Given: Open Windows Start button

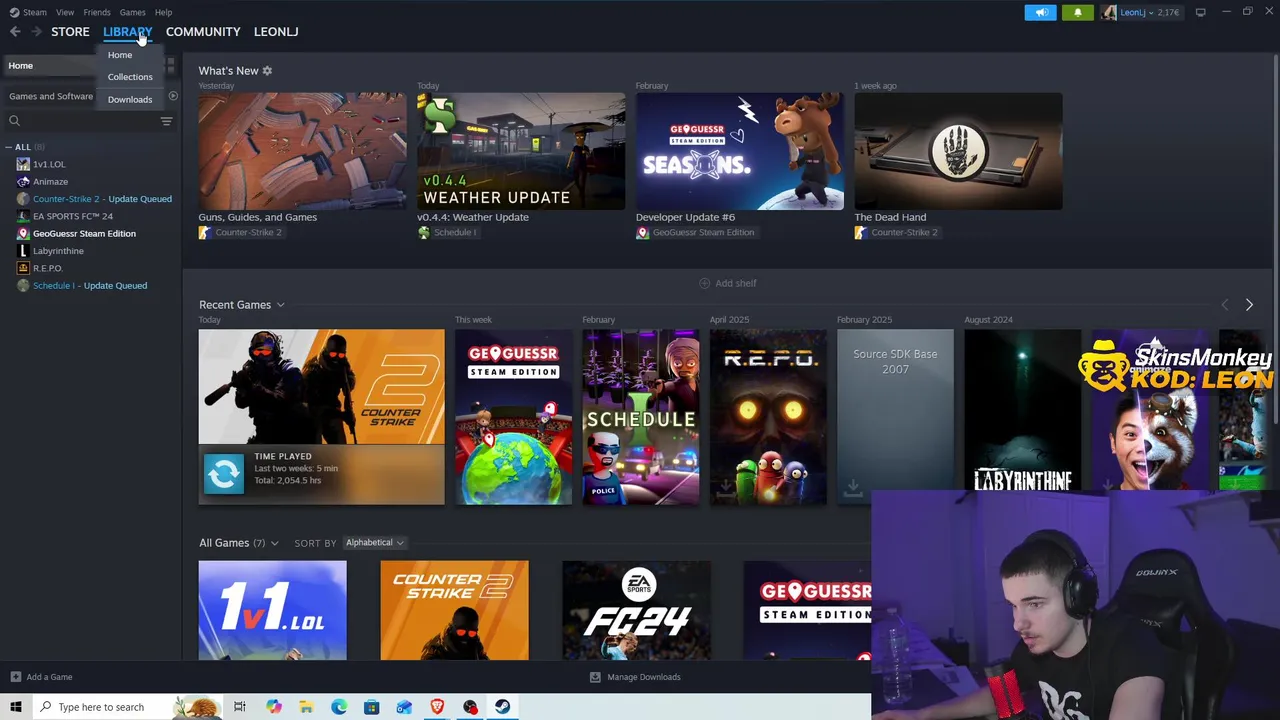Looking at the screenshot, I should coord(15,707).
